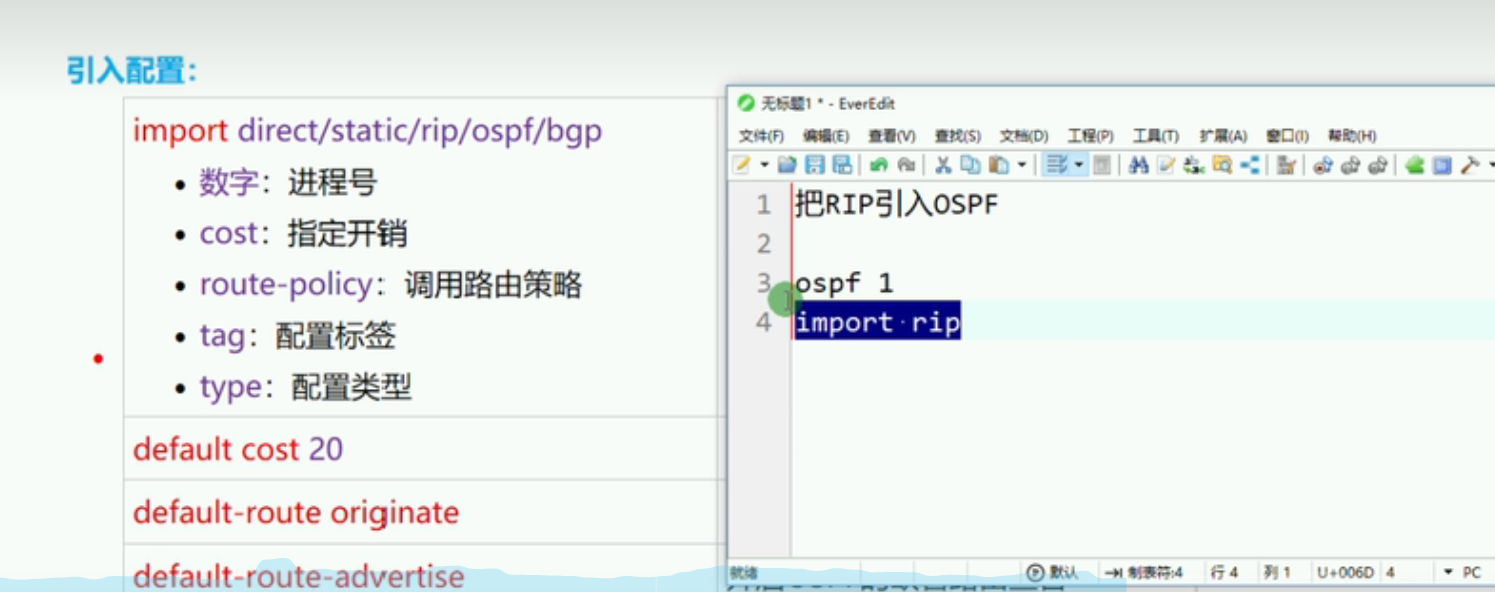Open the 工具(T) menu
1495x592 pixels.
point(1156,136)
